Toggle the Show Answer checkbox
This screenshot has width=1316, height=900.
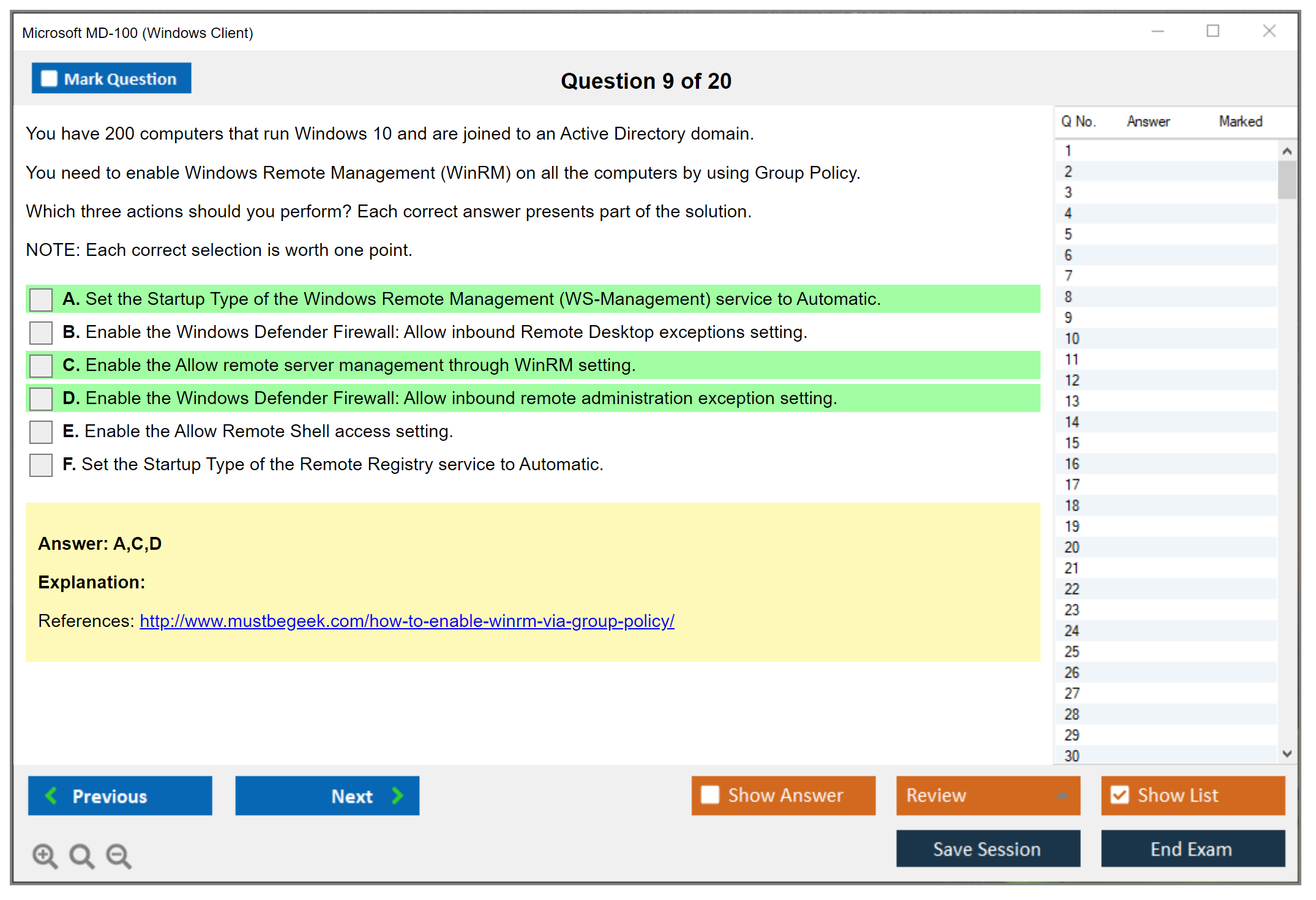[710, 795]
